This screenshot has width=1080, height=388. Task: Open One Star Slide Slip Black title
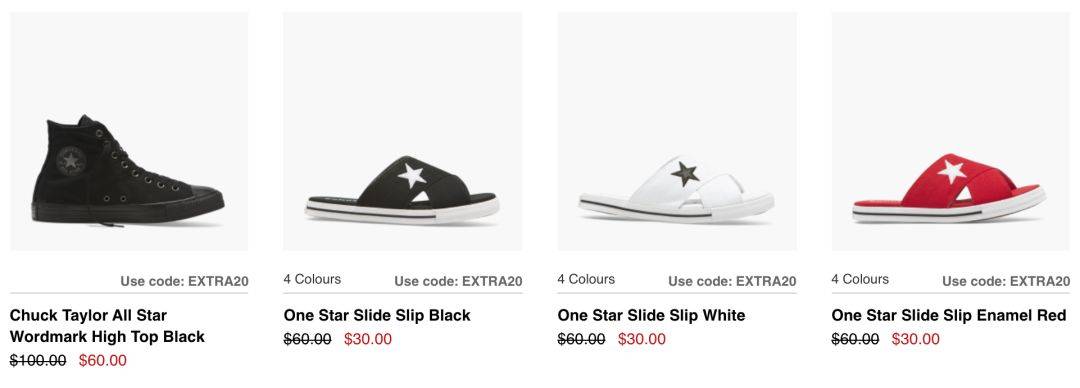point(377,316)
